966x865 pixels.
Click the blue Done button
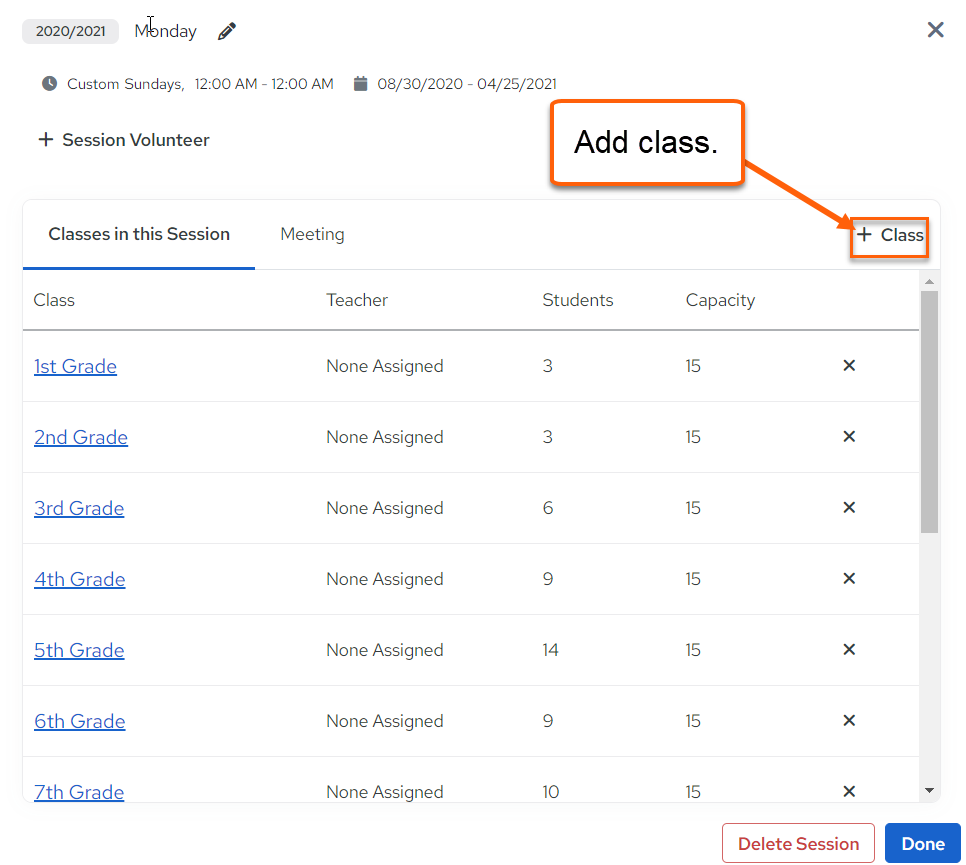click(x=923, y=843)
